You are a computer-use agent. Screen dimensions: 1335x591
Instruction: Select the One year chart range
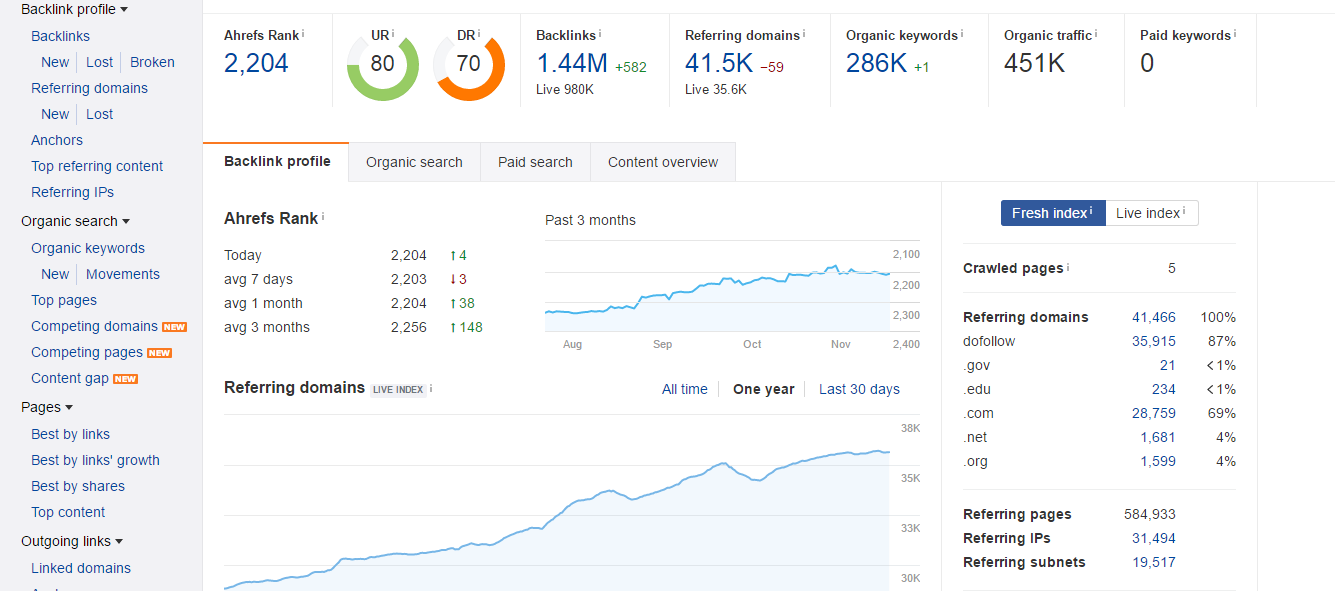click(764, 389)
